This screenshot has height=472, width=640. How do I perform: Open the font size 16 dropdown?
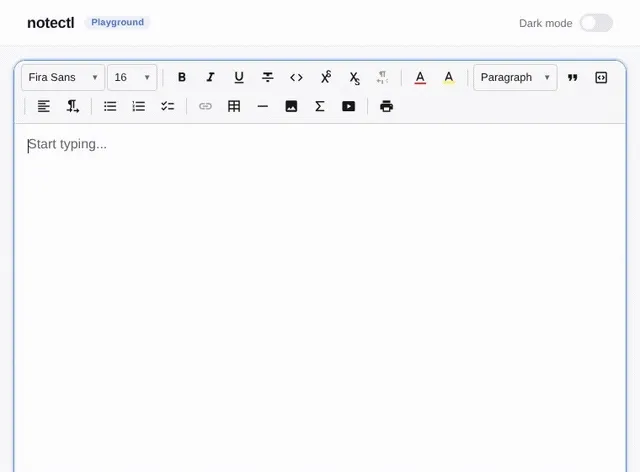click(x=132, y=78)
